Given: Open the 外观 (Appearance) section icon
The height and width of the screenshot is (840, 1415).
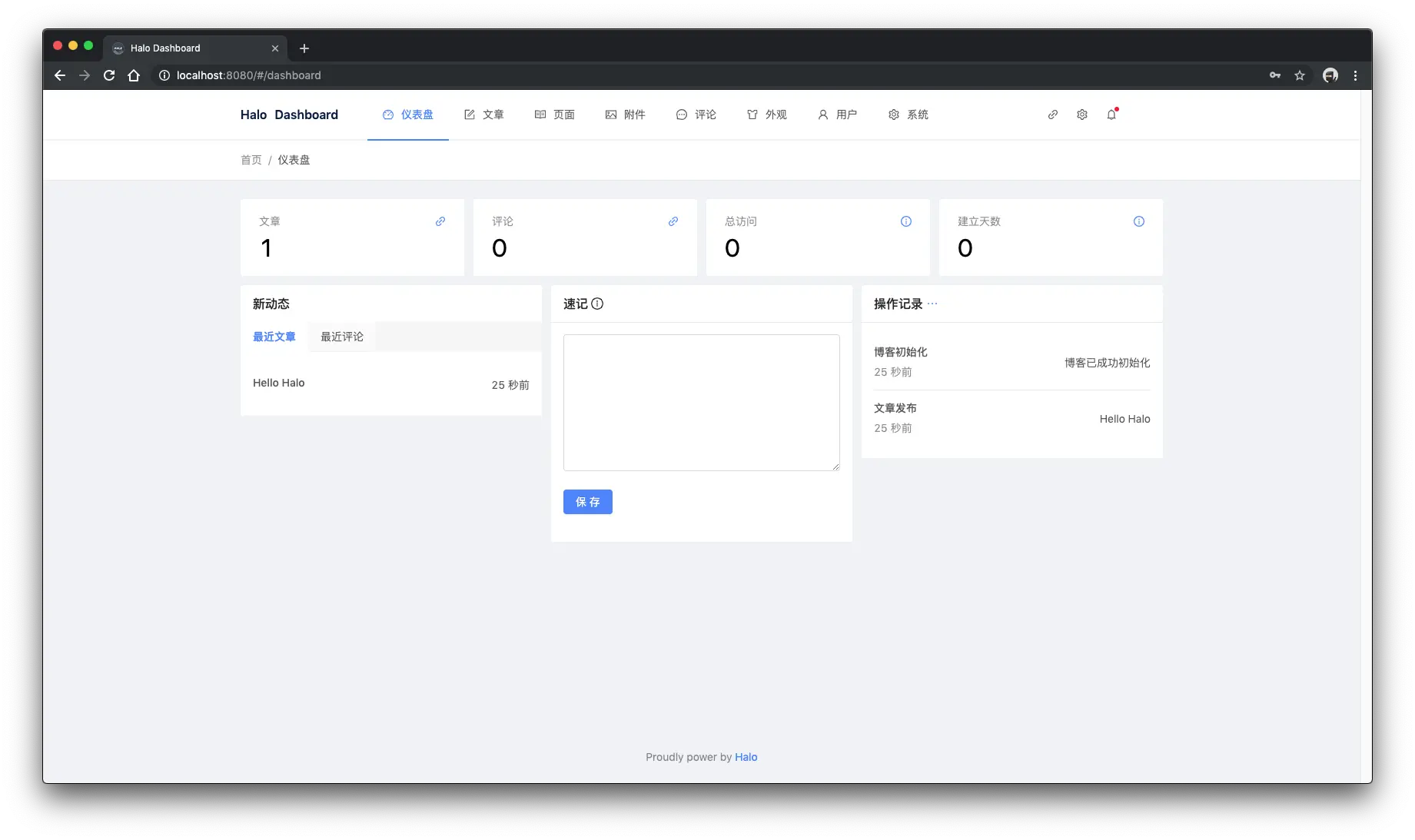Looking at the screenshot, I should [751, 115].
